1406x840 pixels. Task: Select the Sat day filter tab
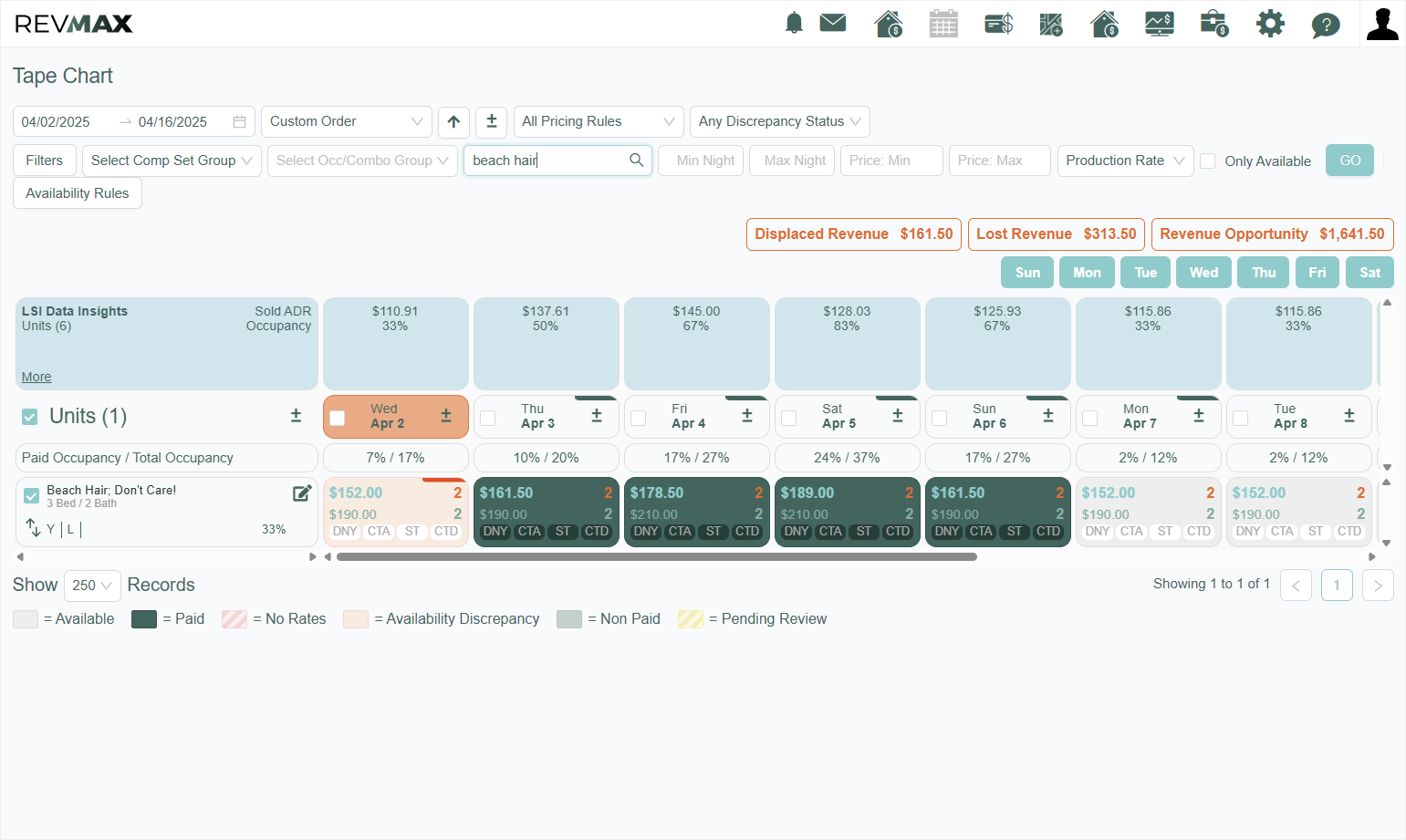(x=1370, y=273)
